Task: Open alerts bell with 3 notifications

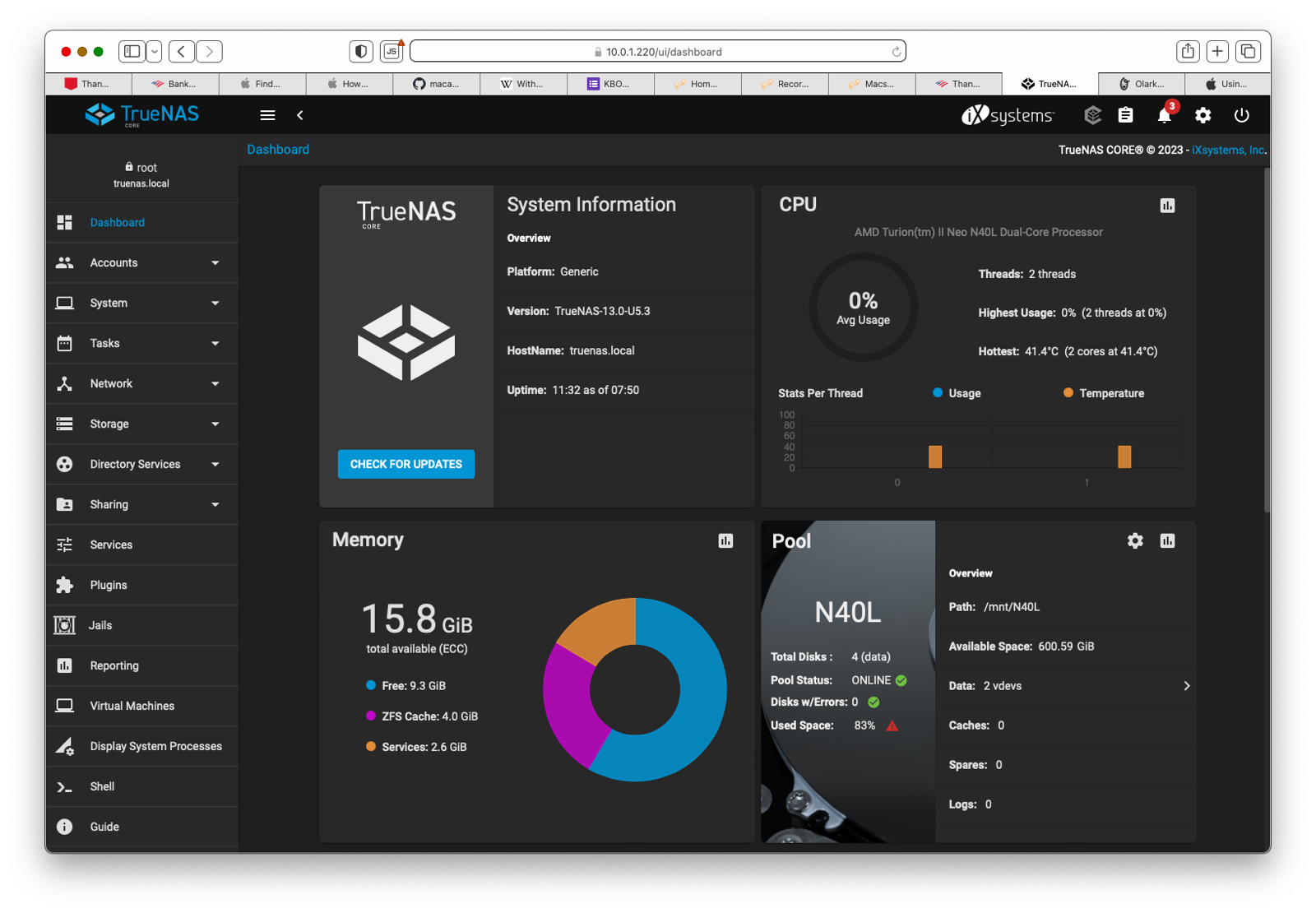Action: point(1165,114)
